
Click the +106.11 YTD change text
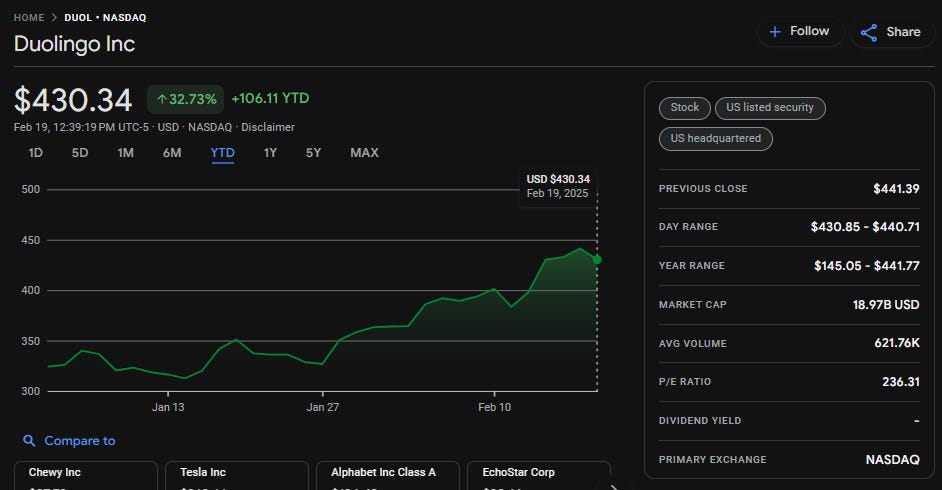pyautogui.click(x=270, y=98)
